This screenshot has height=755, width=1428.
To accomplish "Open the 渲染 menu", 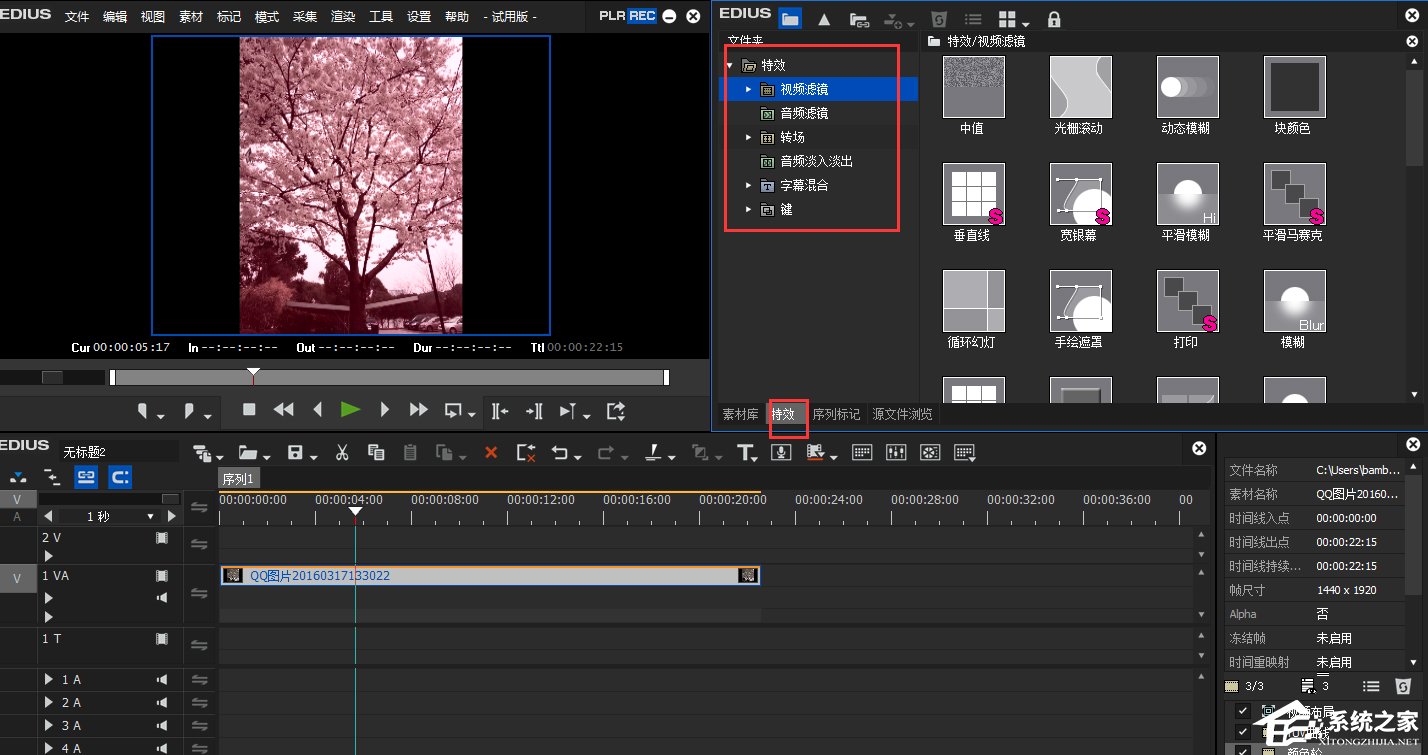I will 343,17.
